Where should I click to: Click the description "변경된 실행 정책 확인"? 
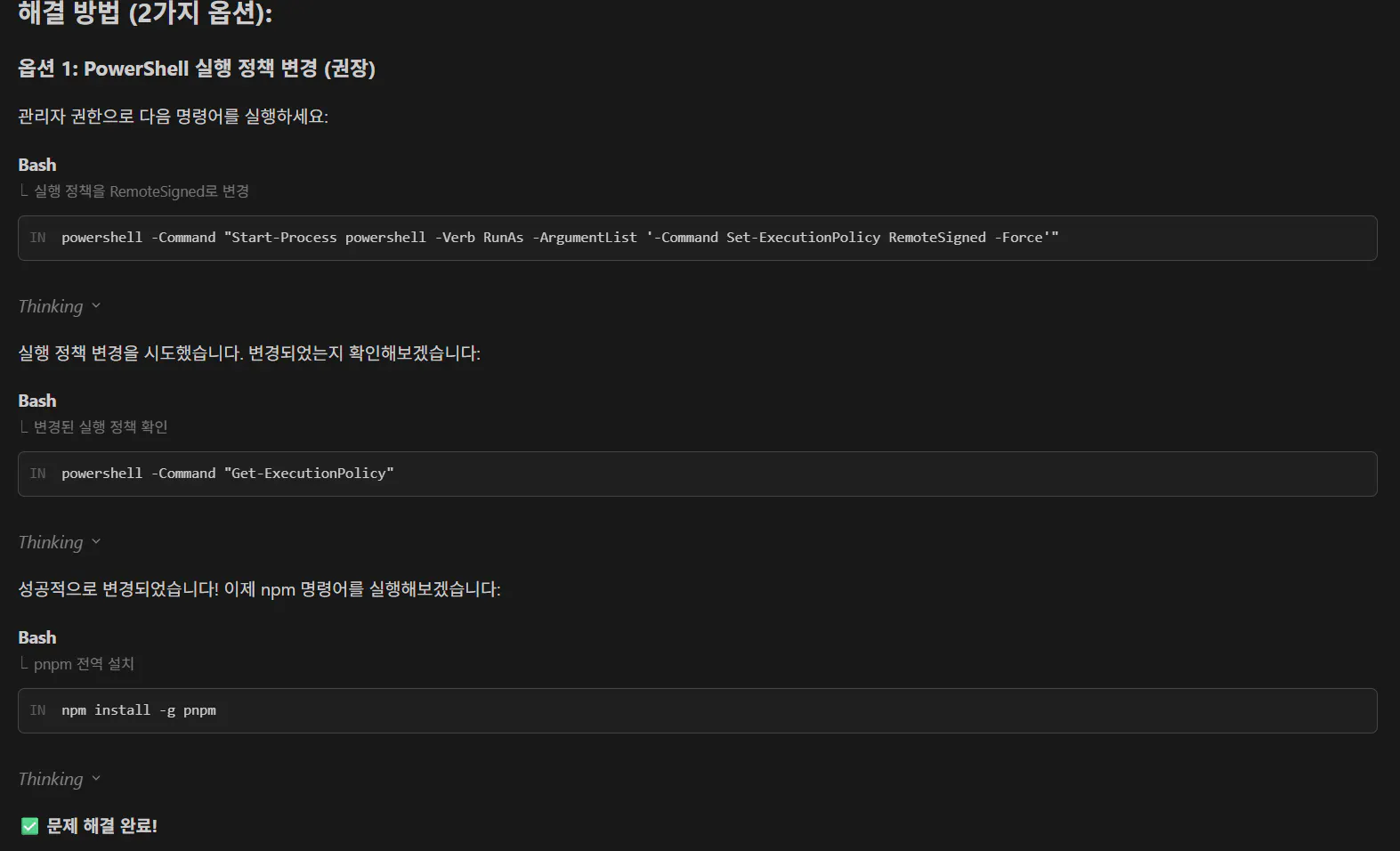click(x=101, y=427)
